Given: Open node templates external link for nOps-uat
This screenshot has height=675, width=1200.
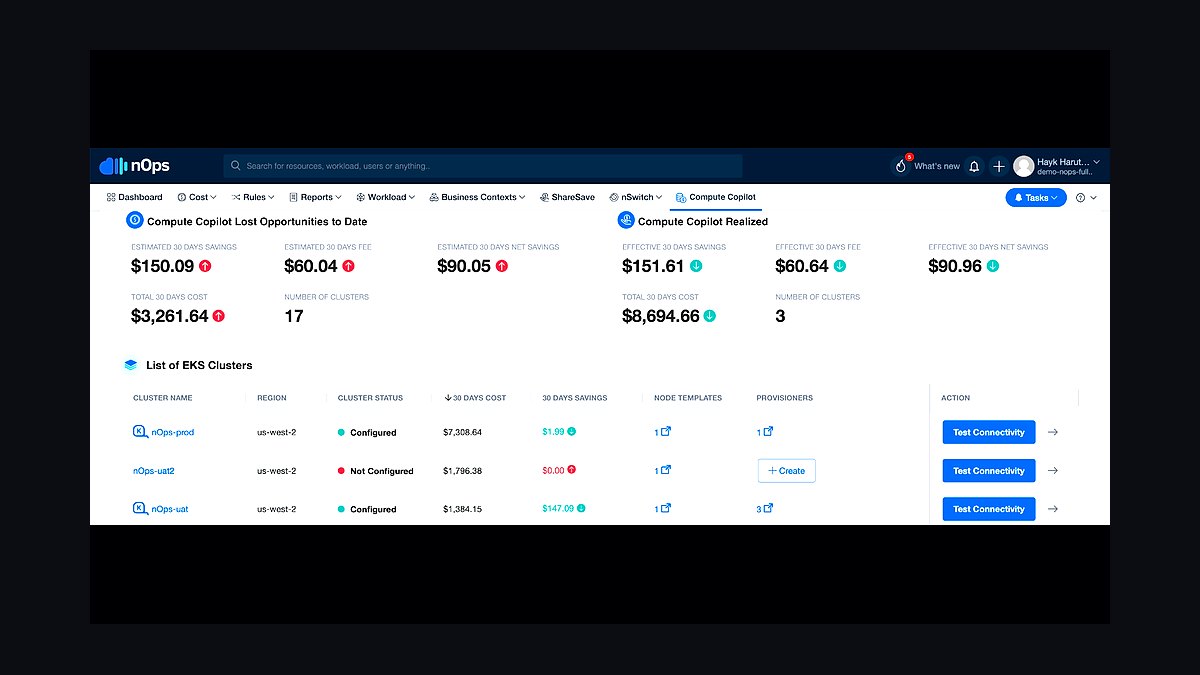Looking at the screenshot, I should coord(666,509).
